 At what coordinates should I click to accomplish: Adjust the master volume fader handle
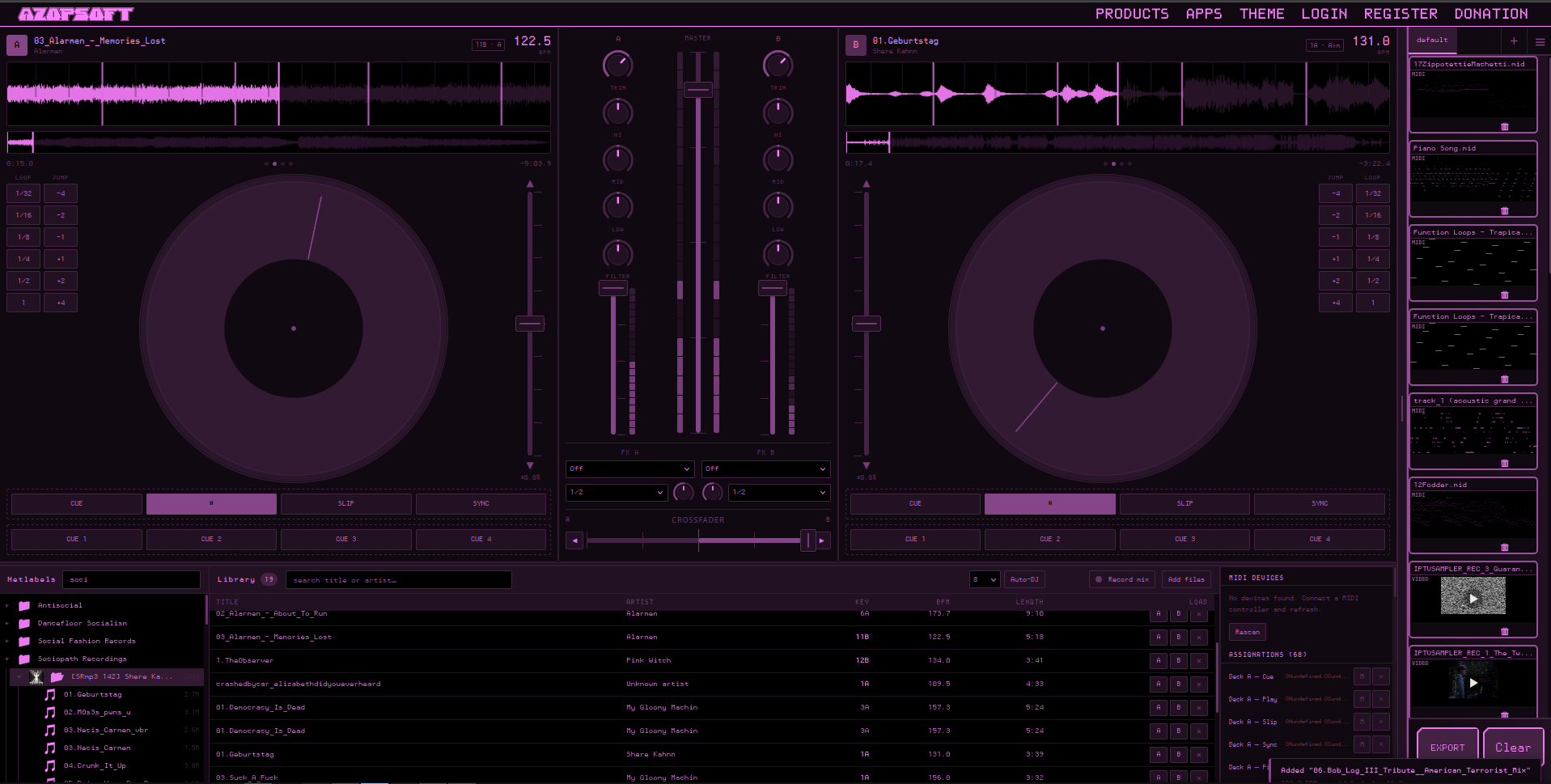click(697, 90)
